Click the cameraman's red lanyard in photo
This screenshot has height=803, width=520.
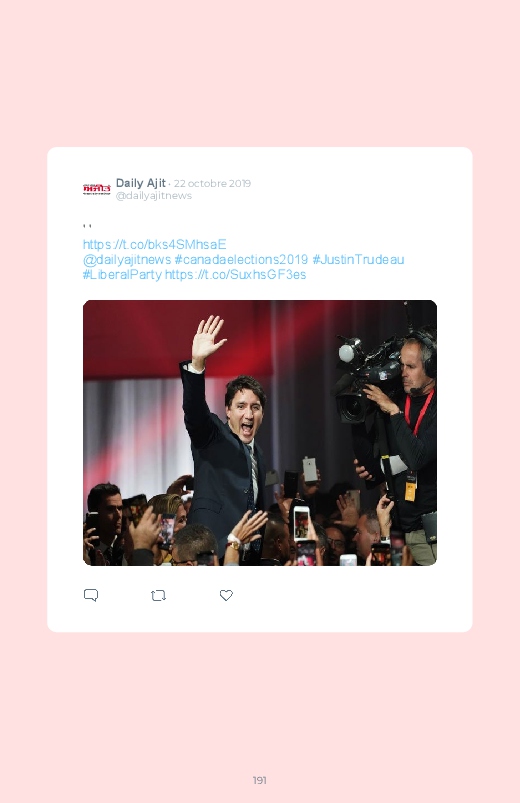pyautogui.click(x=419, y=411)
